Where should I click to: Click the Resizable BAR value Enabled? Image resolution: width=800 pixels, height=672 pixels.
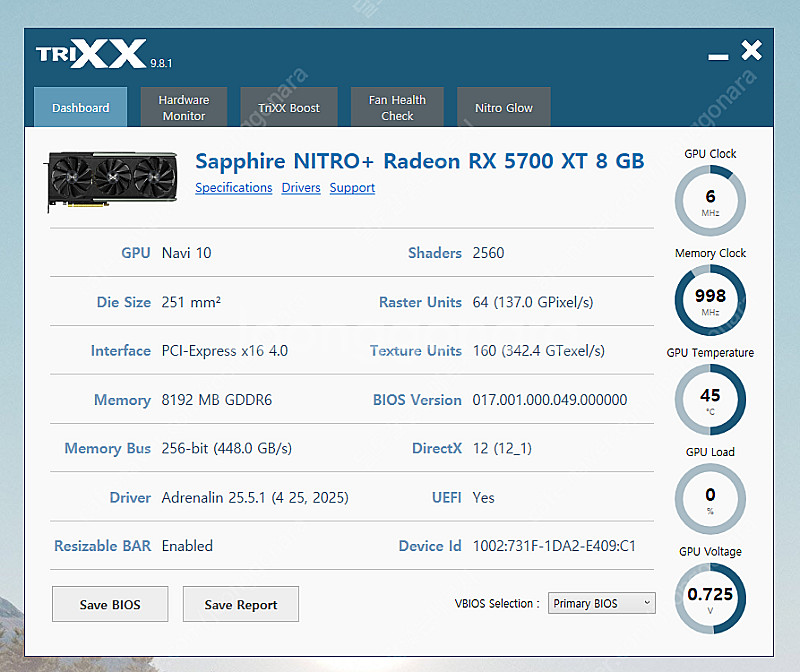click(x=187, y=546)
